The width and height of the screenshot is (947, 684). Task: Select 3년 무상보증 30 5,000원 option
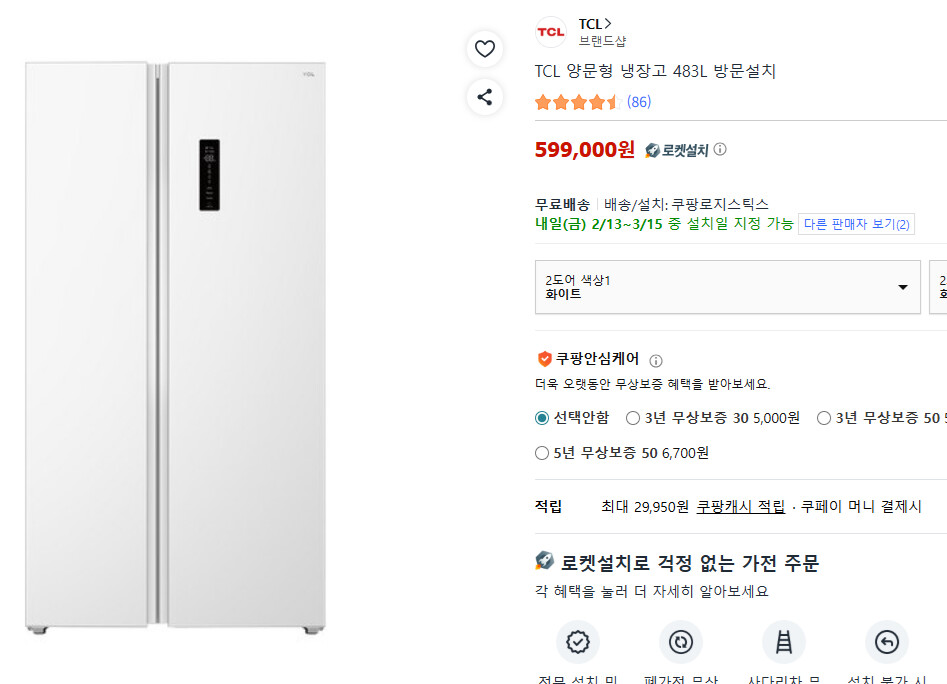[633, 418]
